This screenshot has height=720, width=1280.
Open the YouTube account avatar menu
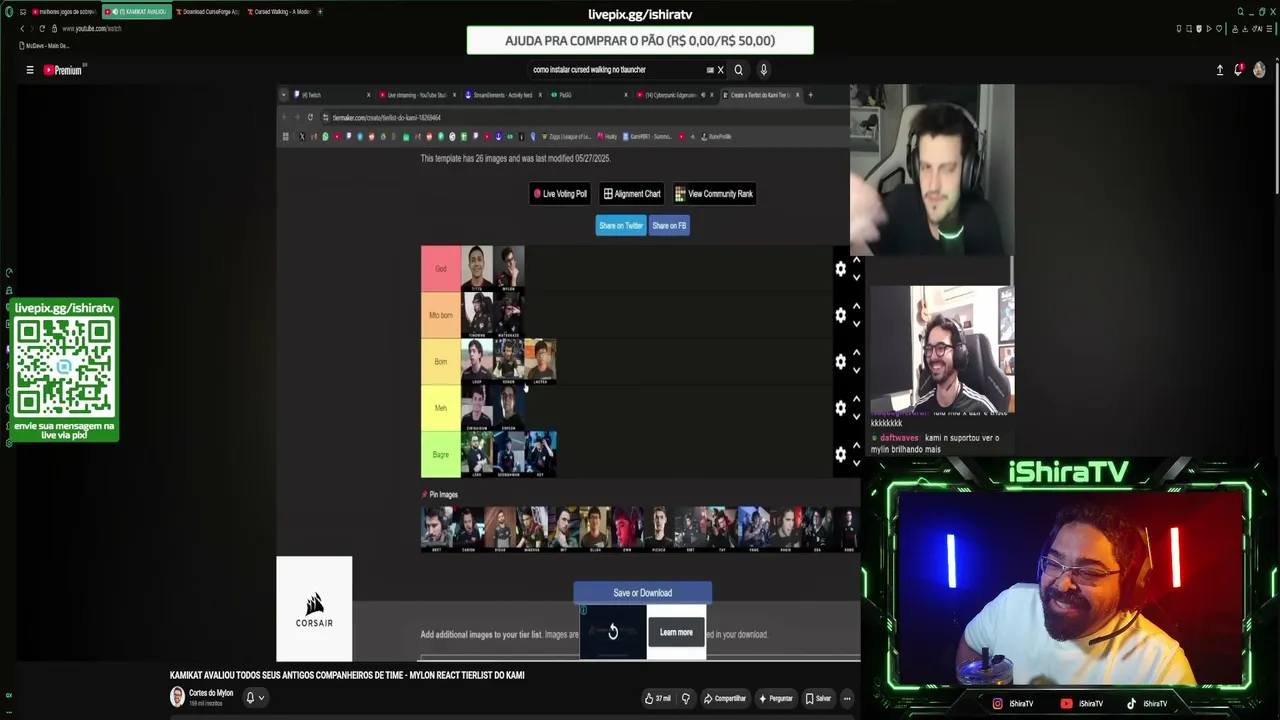[1259, 70]
